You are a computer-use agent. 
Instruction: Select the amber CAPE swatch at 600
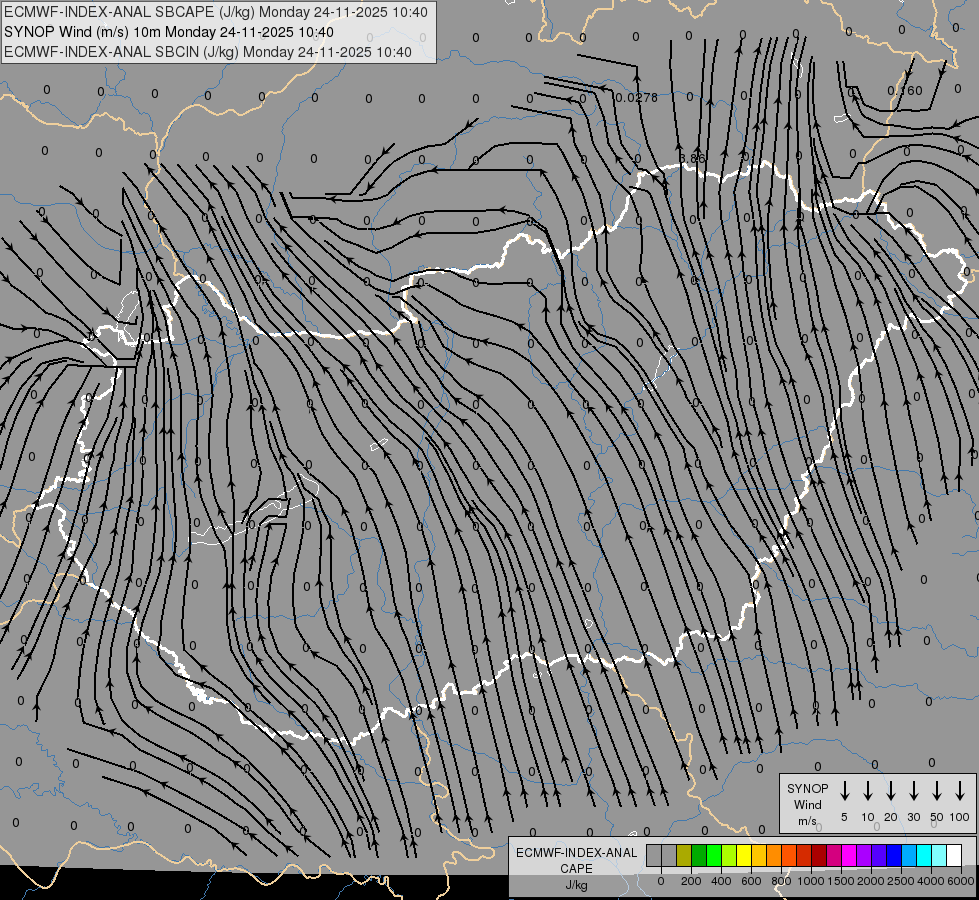pos(759,855)
